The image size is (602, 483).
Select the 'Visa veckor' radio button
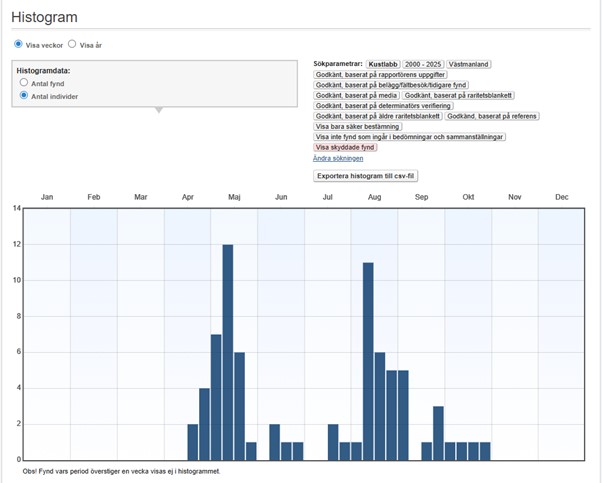[18, 45]
